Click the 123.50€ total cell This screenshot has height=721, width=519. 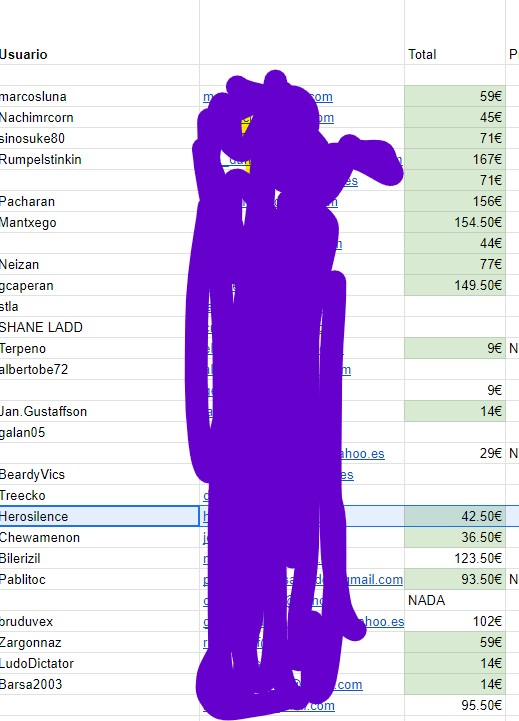455,558
